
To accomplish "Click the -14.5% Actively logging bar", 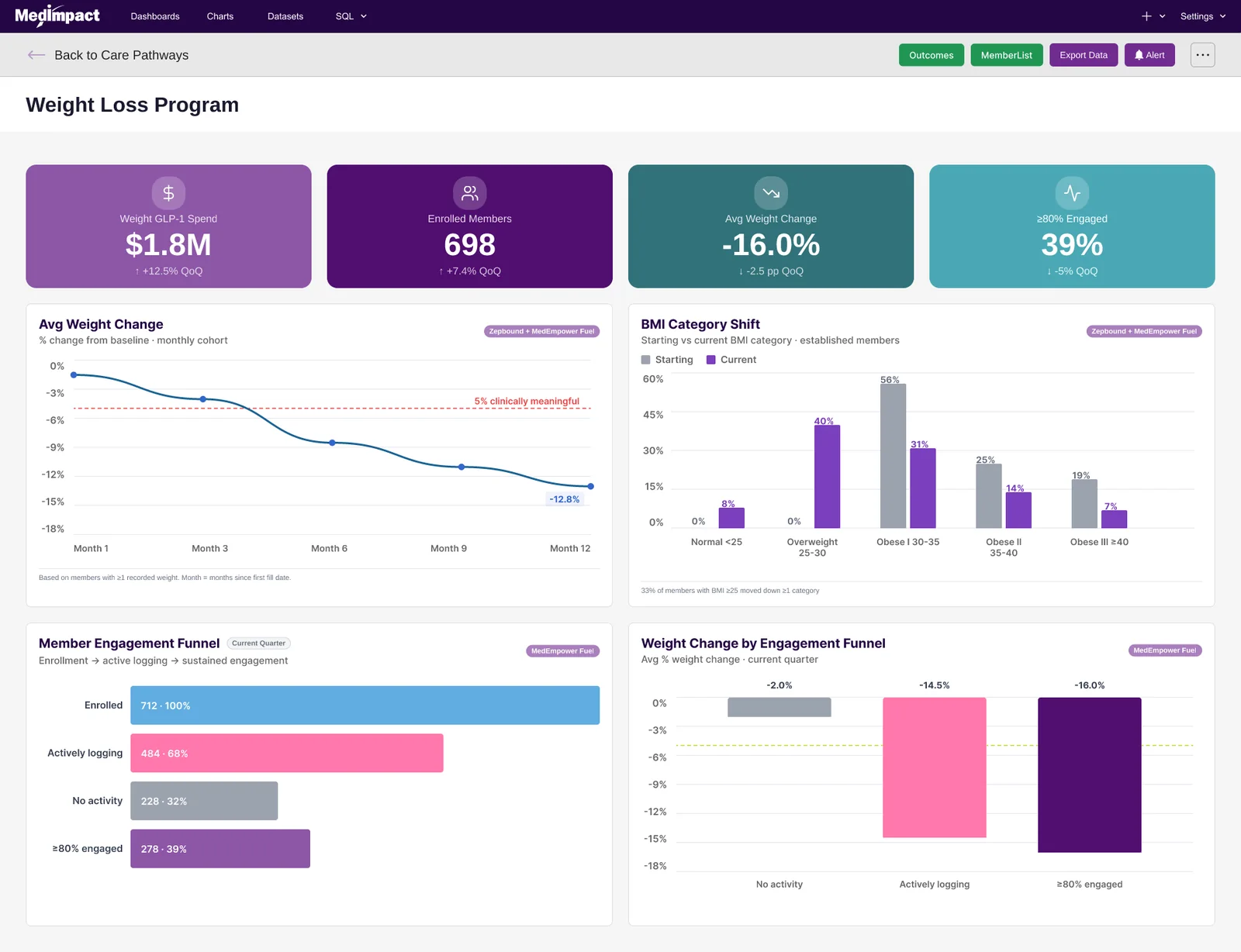I will [x=935, y=767].
